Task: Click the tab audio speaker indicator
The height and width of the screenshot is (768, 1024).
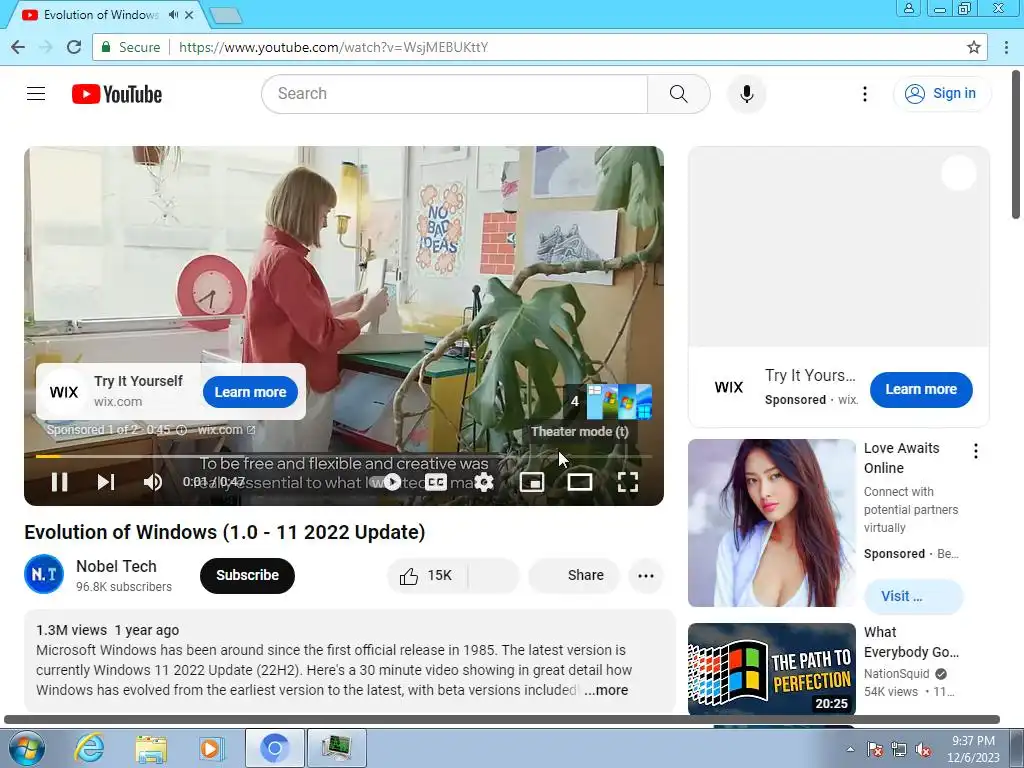Action: 173,14
